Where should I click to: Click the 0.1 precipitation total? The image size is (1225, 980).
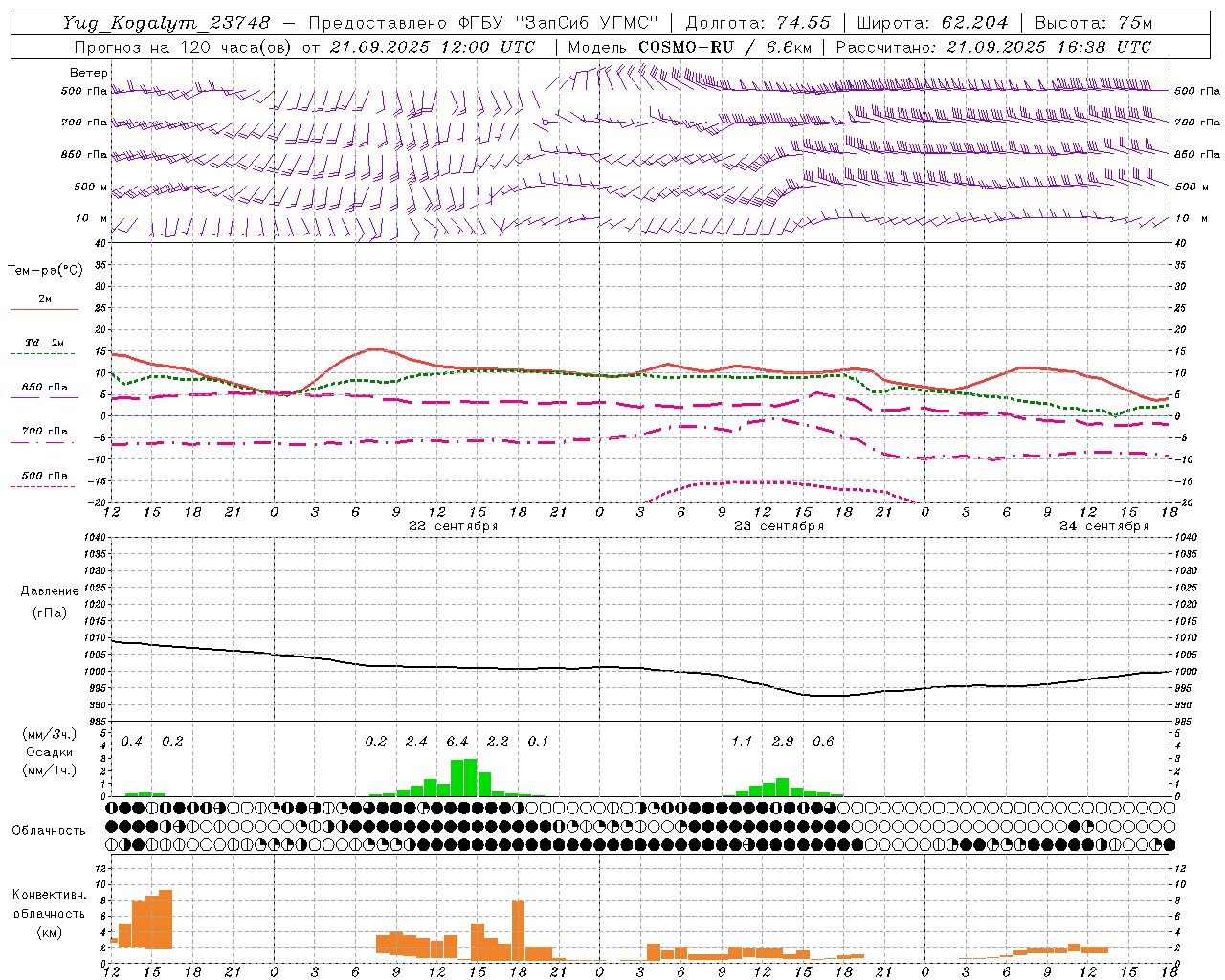(x=539, y=742)
